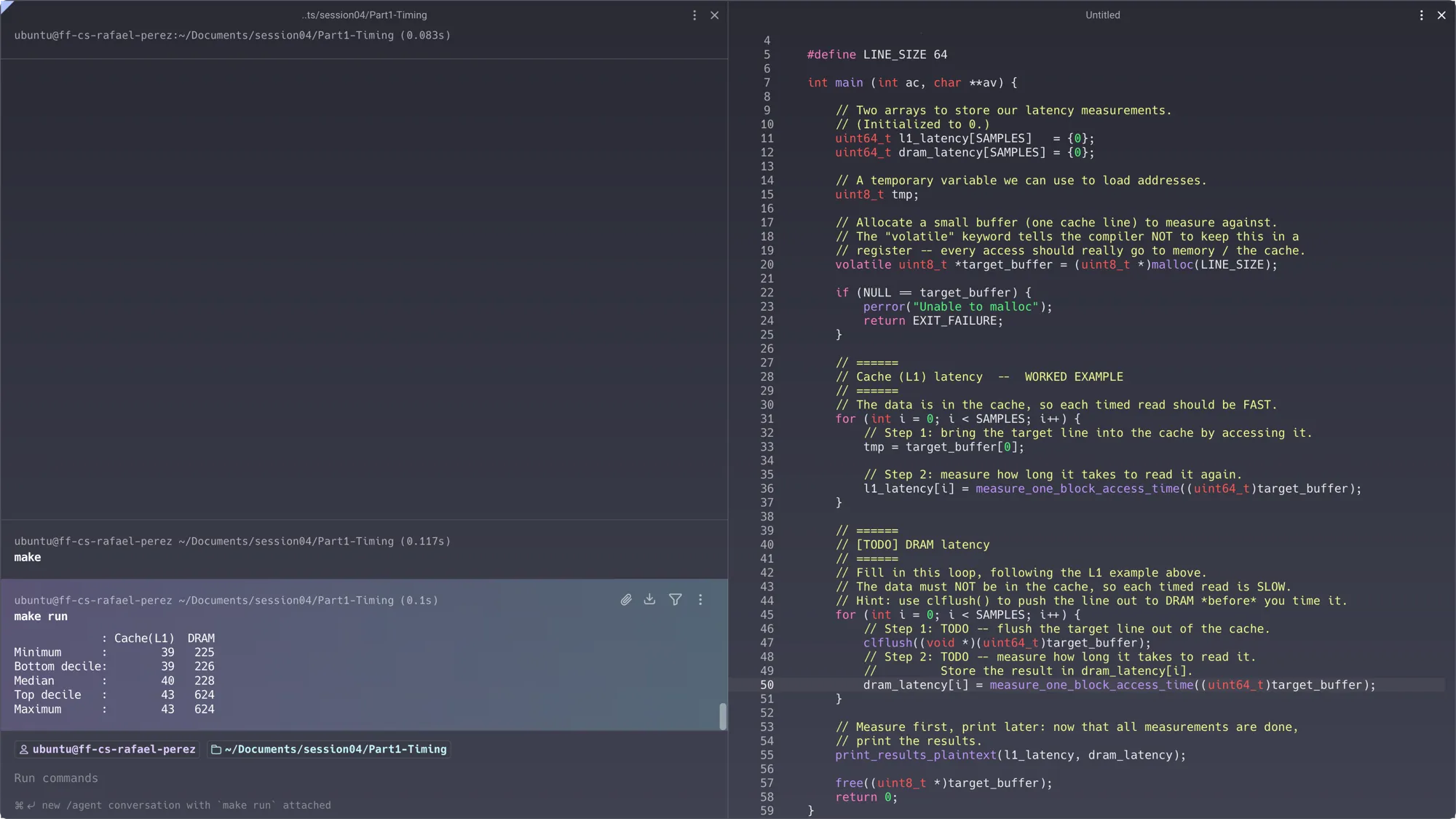1456x819 pixels.
Task: Click the print_results_plaintext call
Action: pyautogui.click(x=1010, y=755)
